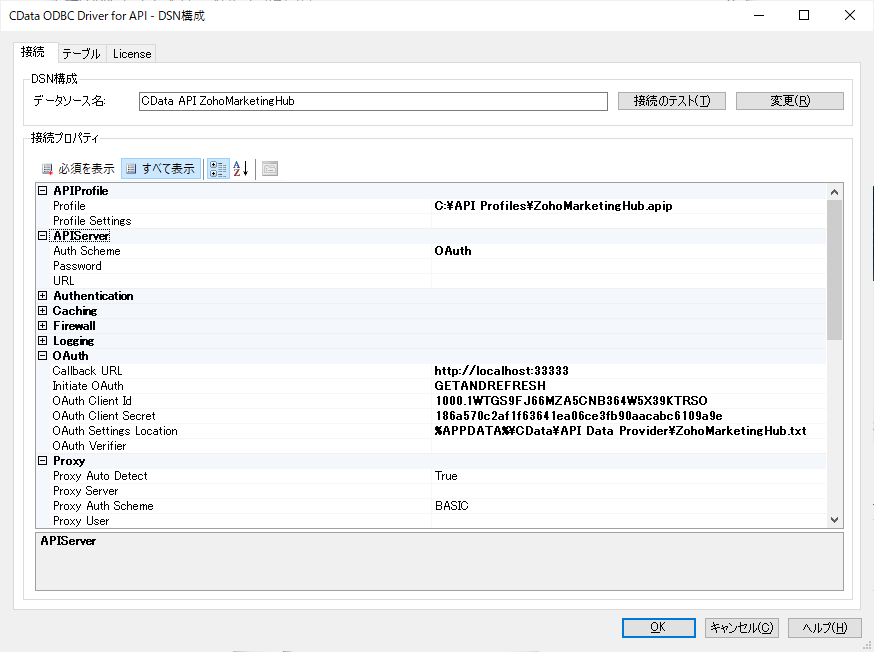Screen dimensions: 874x652
Task: Click the True value of Proxy Auto Detect
Action: pyautogui.click(x=446, y=476)
